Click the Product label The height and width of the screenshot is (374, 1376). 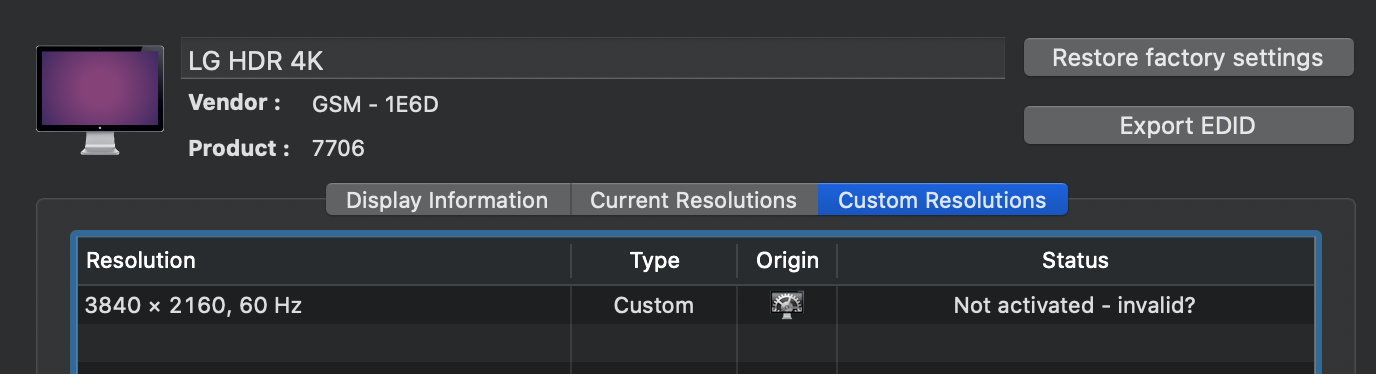[x=239, y=149]
